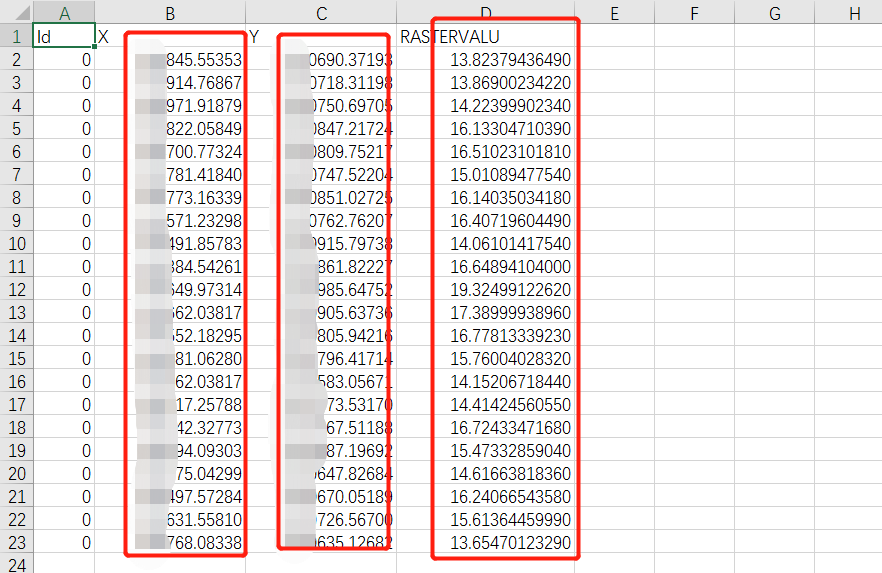Click row header 12
The image size is (882, 573).
click(x=16, y=290)
